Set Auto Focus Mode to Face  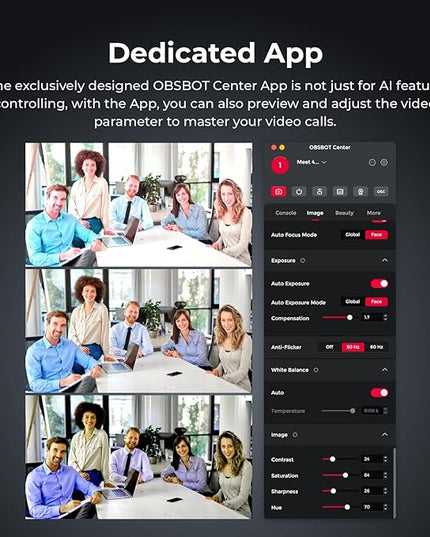[376, 235]
